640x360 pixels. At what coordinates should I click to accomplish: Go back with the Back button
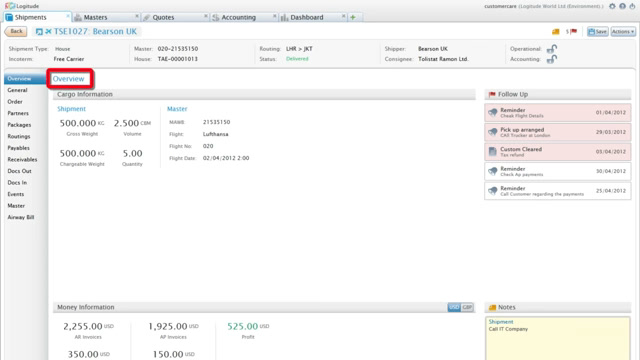[x=16, y=31]
